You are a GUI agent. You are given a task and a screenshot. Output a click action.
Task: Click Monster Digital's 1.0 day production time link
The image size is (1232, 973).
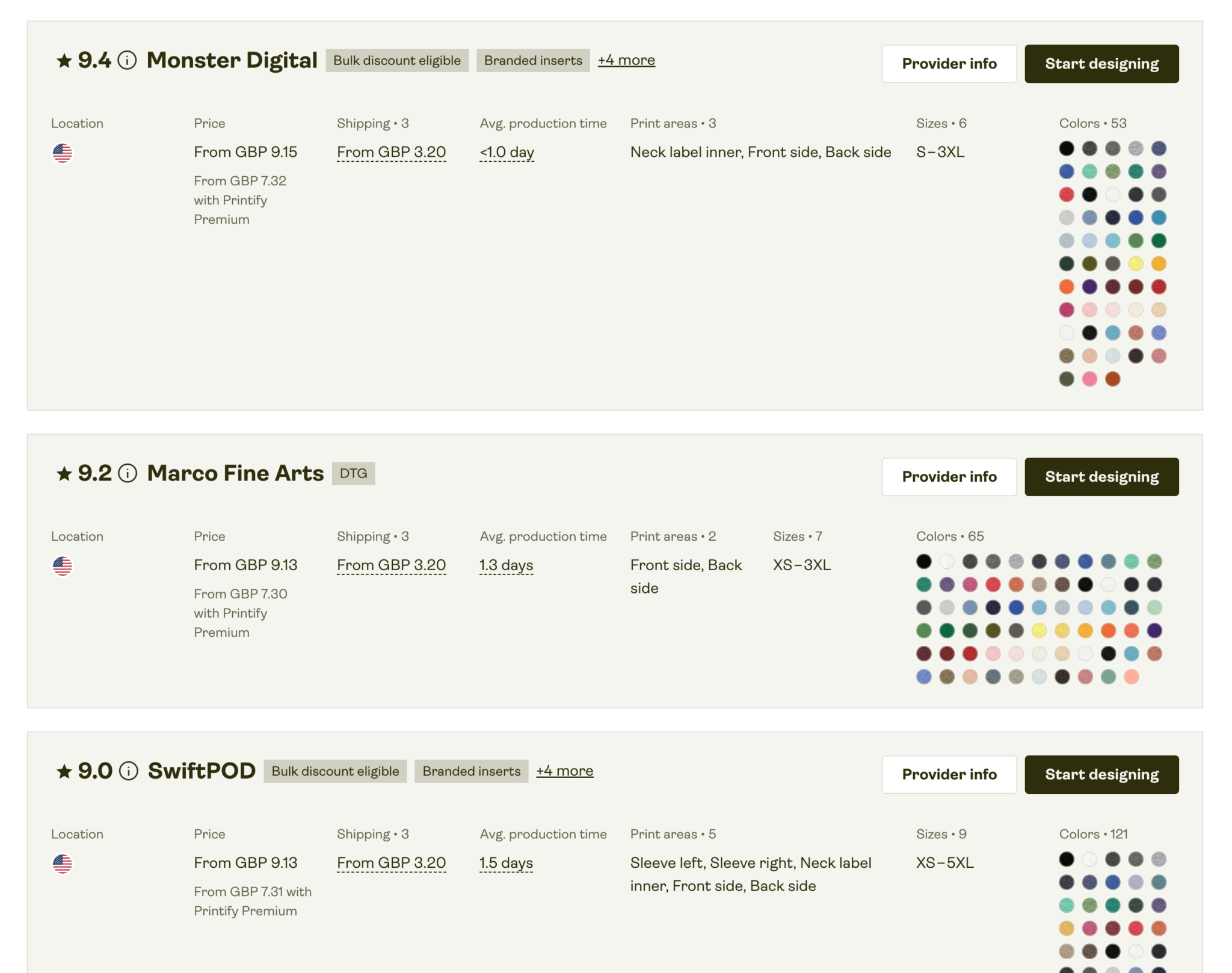coord(506,152)
